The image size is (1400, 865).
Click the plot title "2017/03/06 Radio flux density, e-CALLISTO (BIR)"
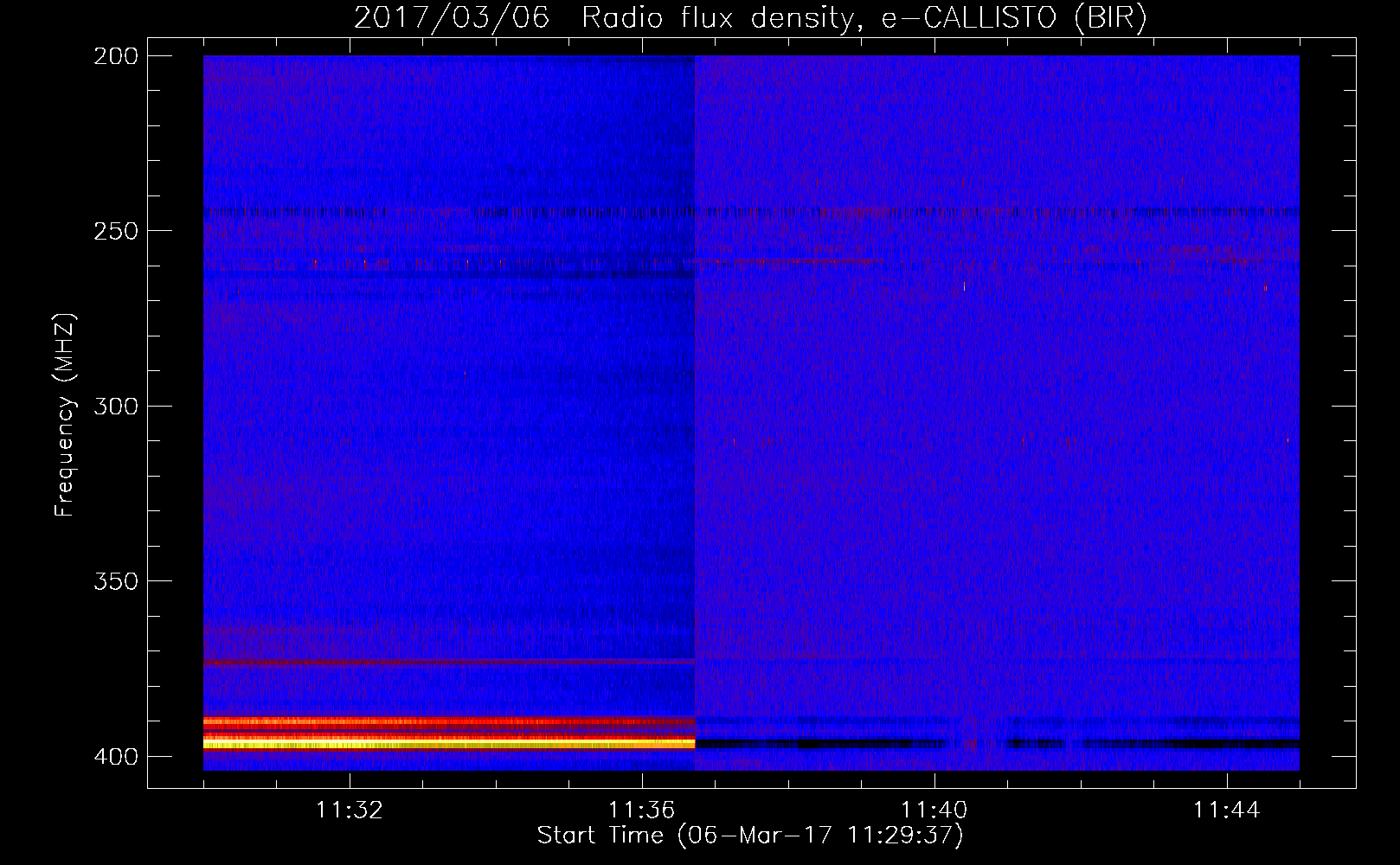tap(750, 17)
